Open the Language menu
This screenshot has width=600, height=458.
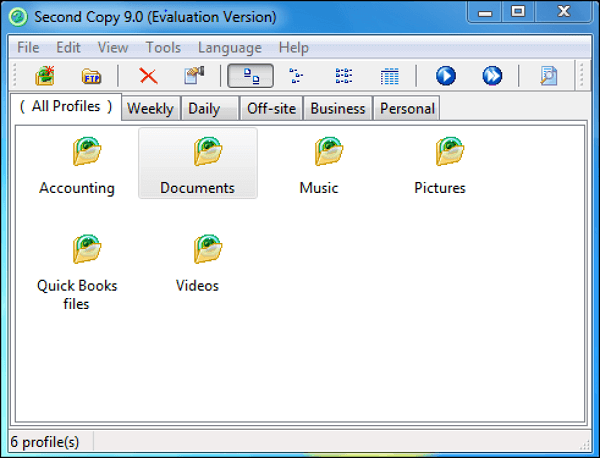(230, 47)
